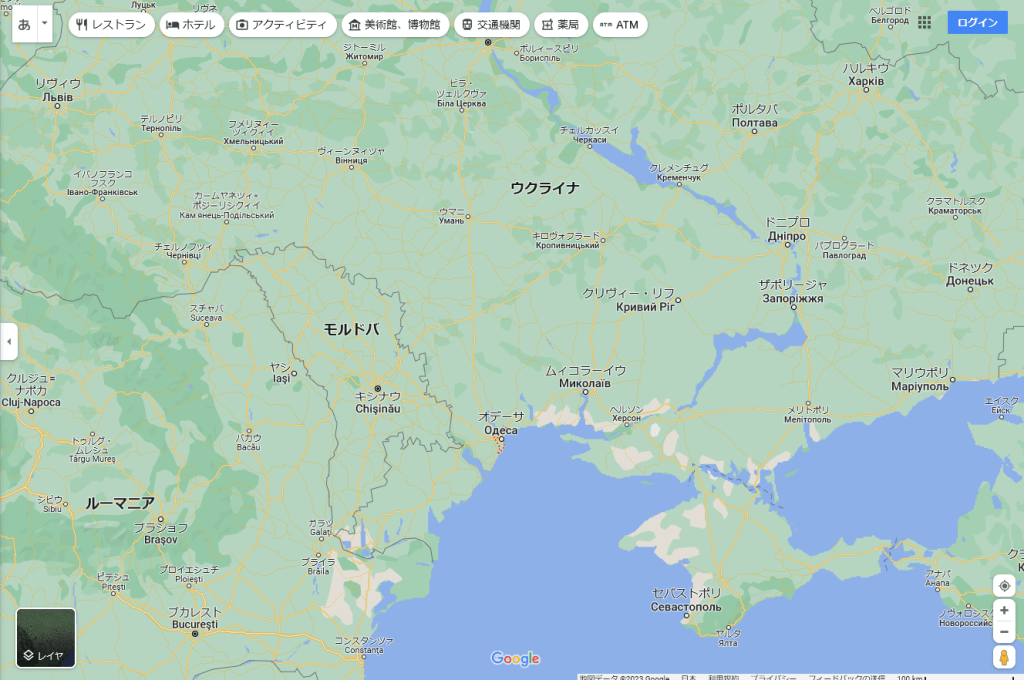1024x680 pixels.
Task: Open the input method dropdown arrow
Action: tap(44, 24)
